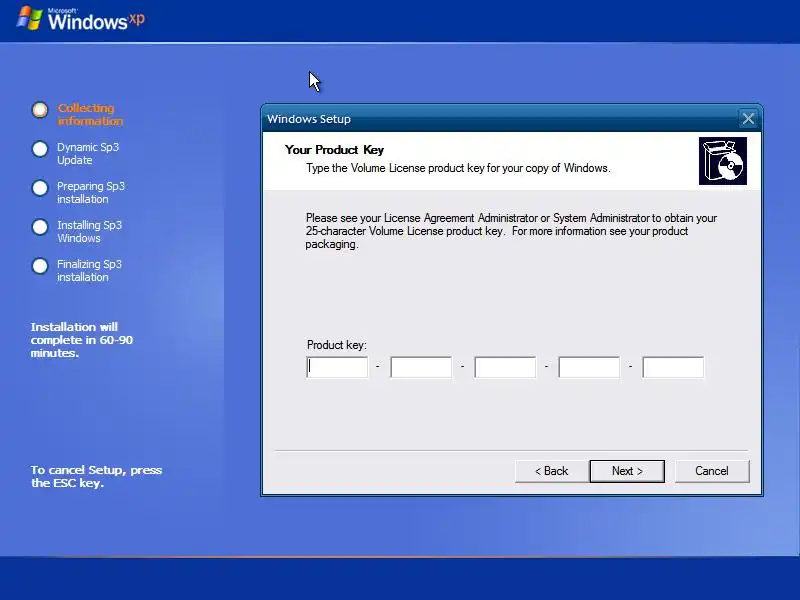Click the 'Installation will complete in 60-90 minutes' text
The image size is (800, 600).
click(82, 340)
